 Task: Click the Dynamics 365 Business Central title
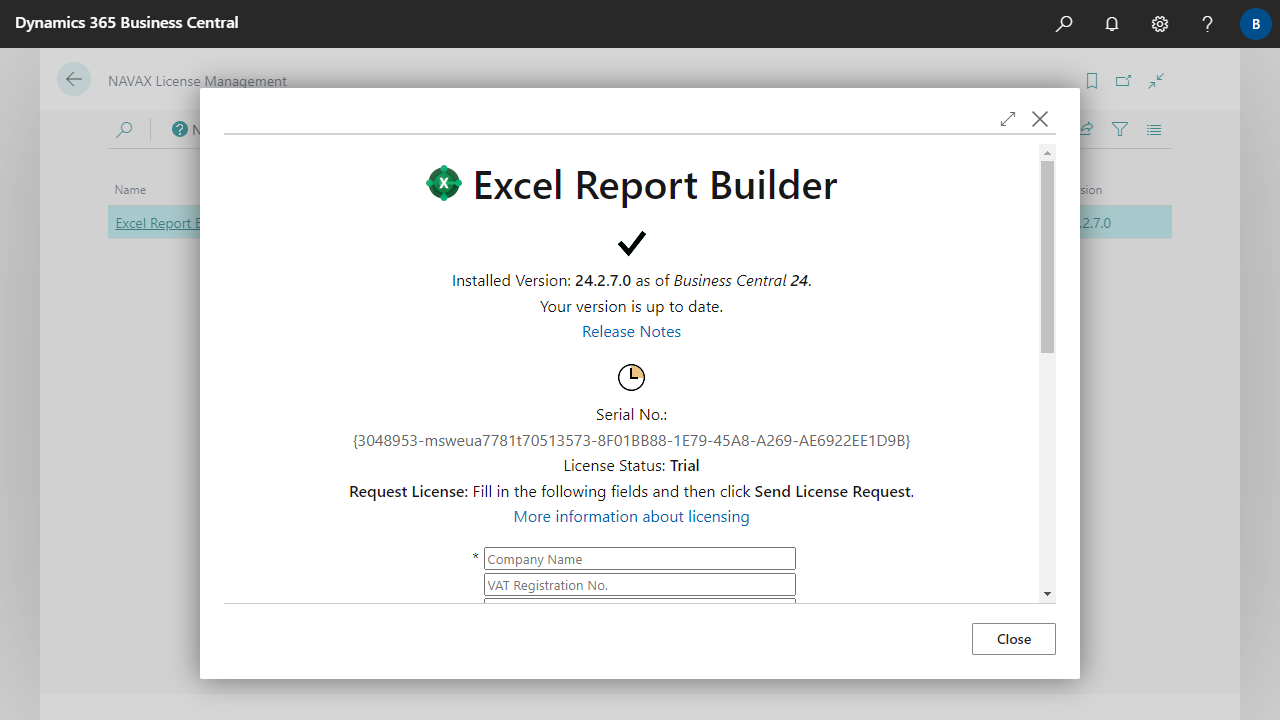[127, 22]
